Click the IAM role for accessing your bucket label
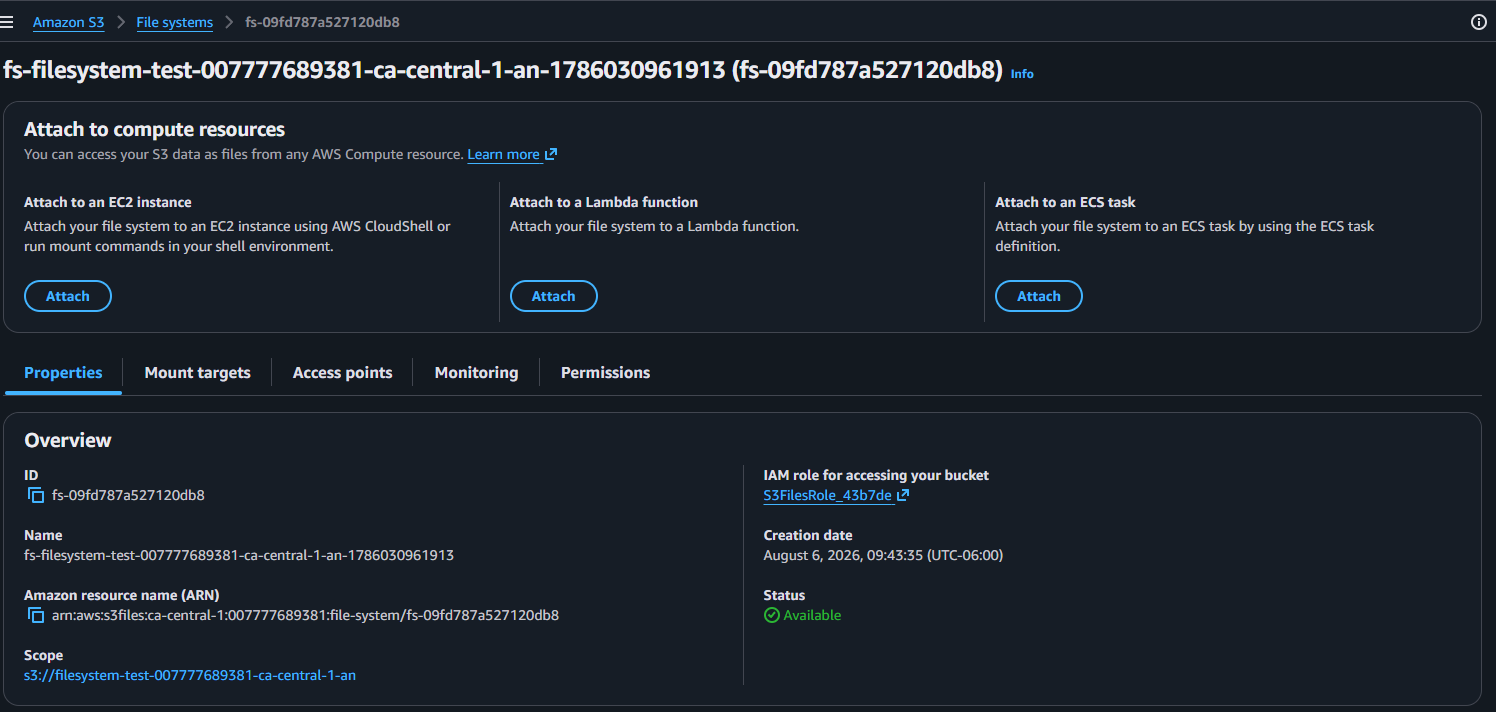This screenshot has width=1496, height=712. (876, 475)
